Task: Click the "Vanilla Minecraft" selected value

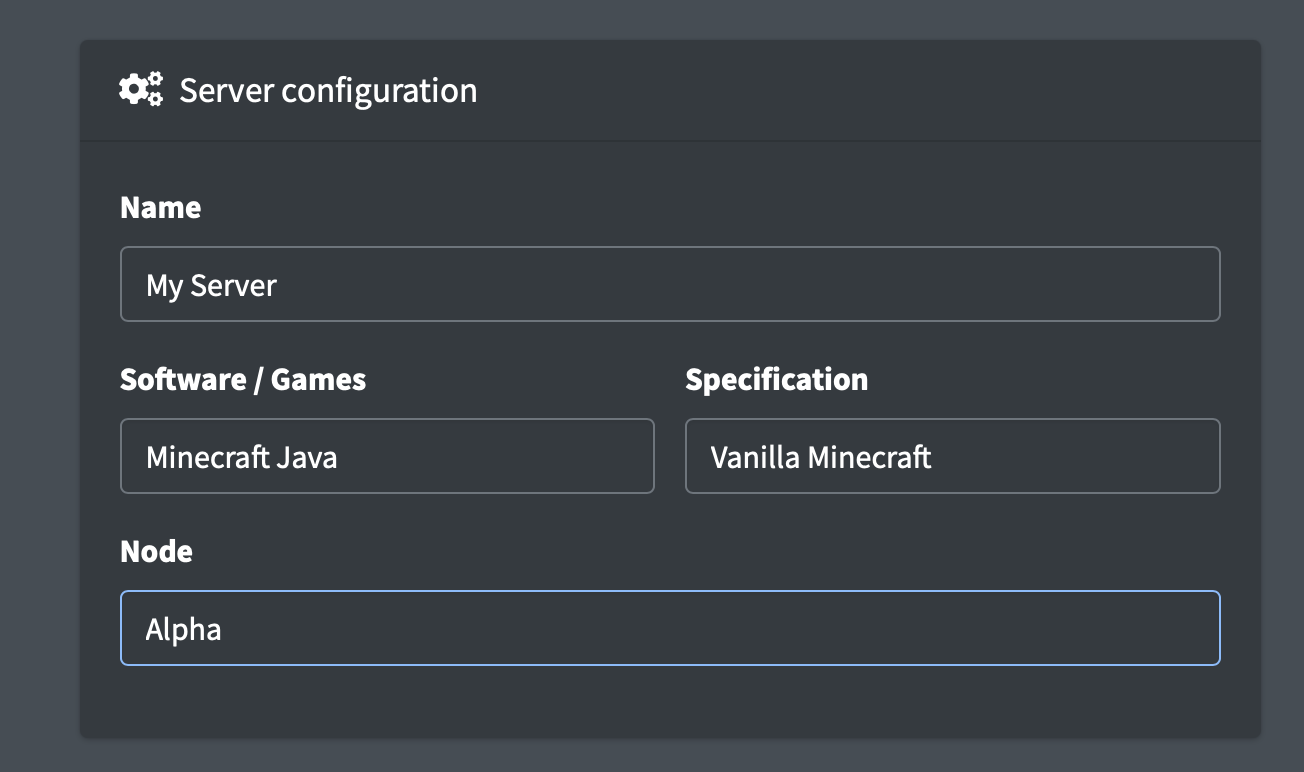Action: (x=821, y=457)
